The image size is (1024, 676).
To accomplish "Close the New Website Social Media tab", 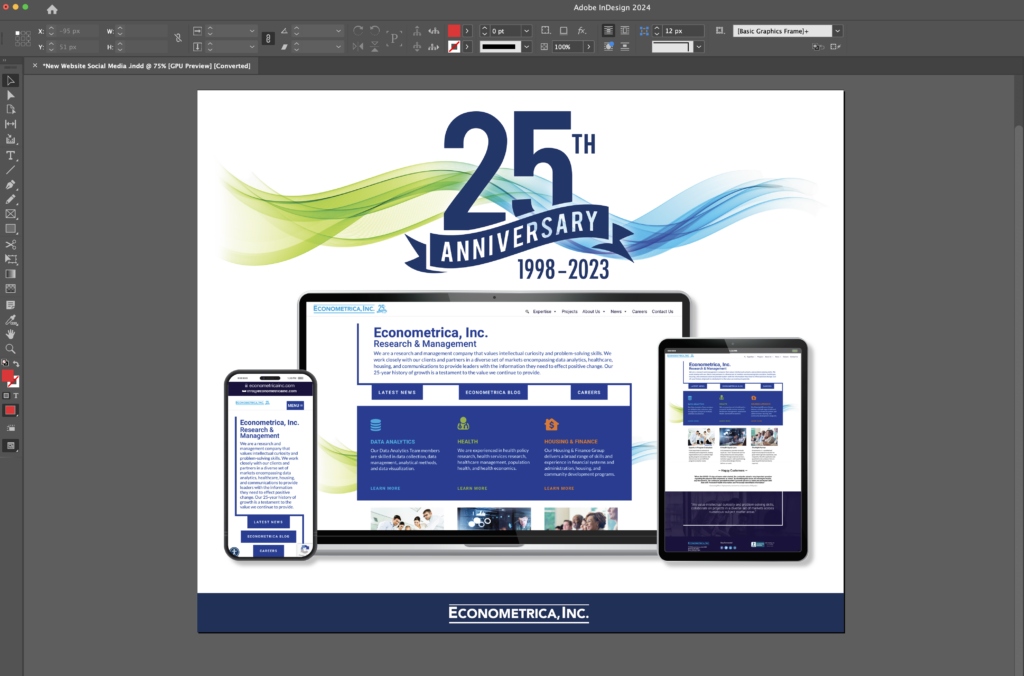I will click(35, 65).
